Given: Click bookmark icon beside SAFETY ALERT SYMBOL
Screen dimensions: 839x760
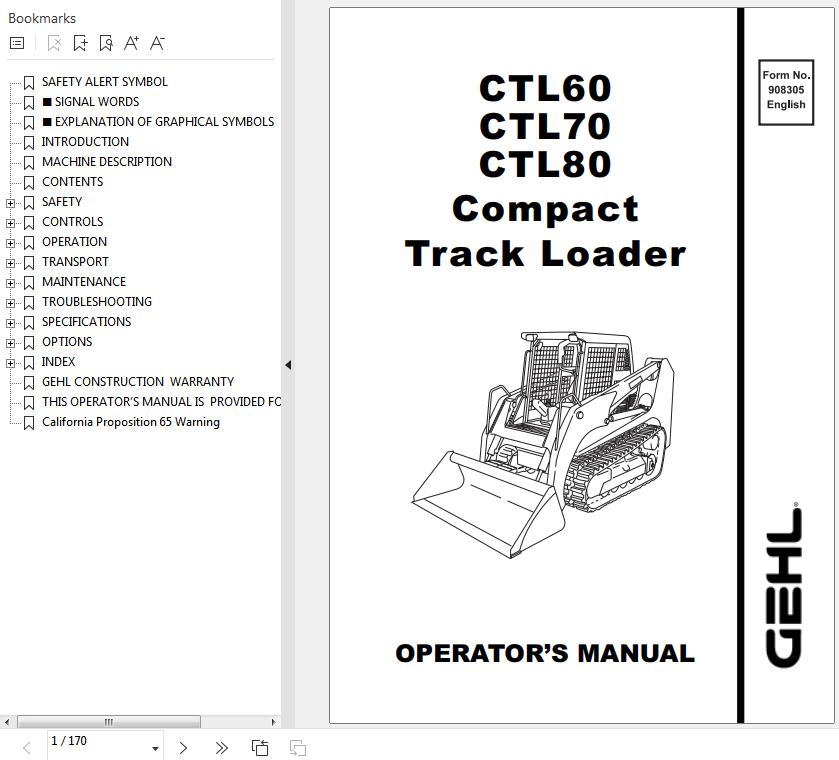Looking at the screenshot, I should (x=29, y=82).
